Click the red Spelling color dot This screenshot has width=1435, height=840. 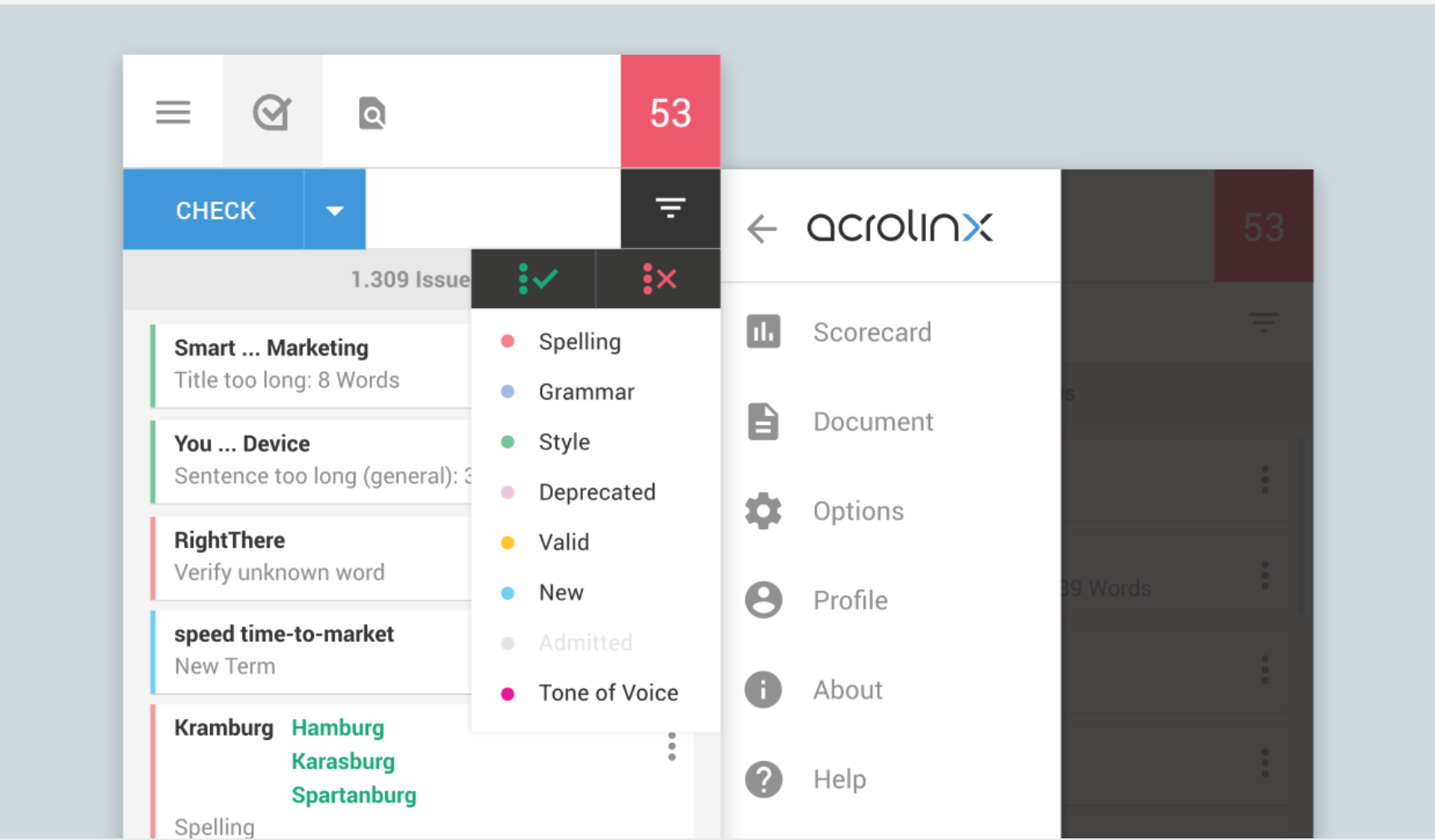(x=507, y=341)
